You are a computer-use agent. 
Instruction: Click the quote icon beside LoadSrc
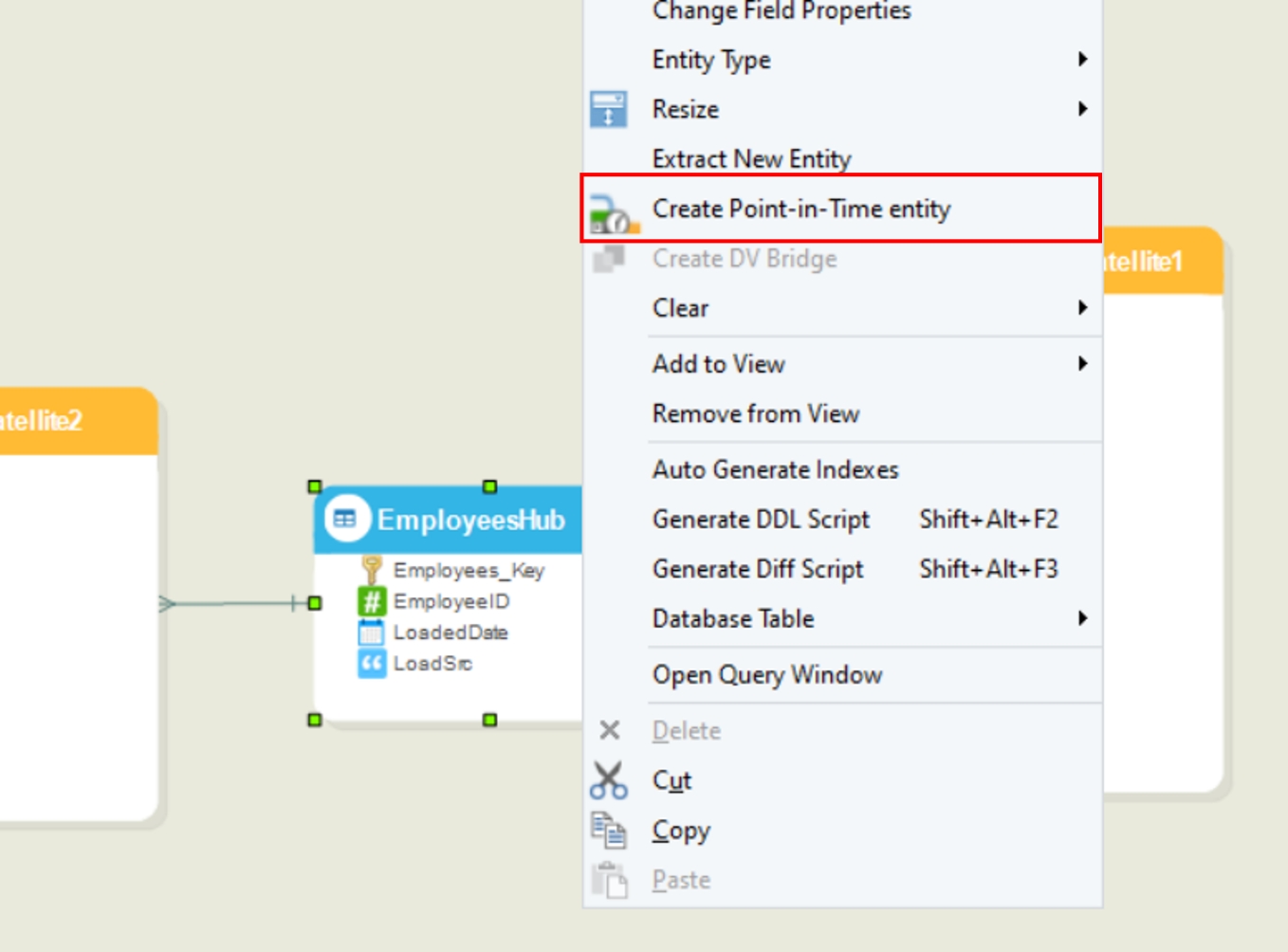(x=371, y=664)
